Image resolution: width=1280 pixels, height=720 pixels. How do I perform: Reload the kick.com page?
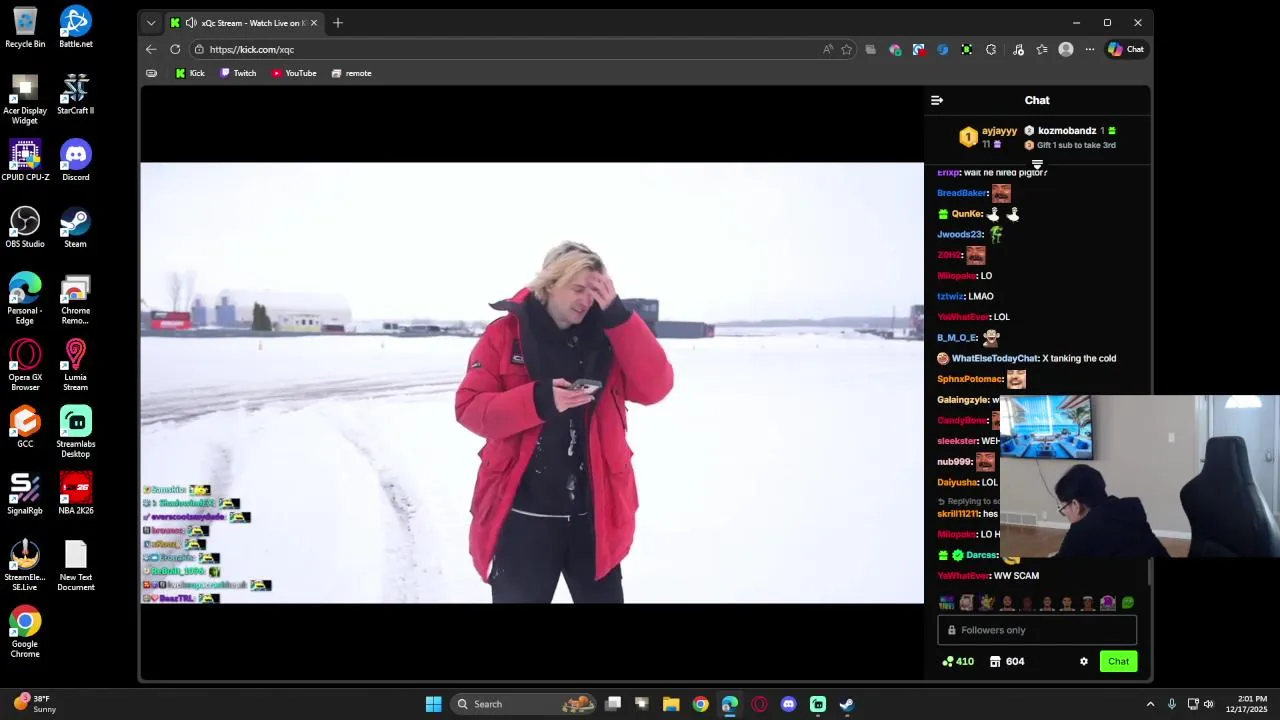[175, 49]
